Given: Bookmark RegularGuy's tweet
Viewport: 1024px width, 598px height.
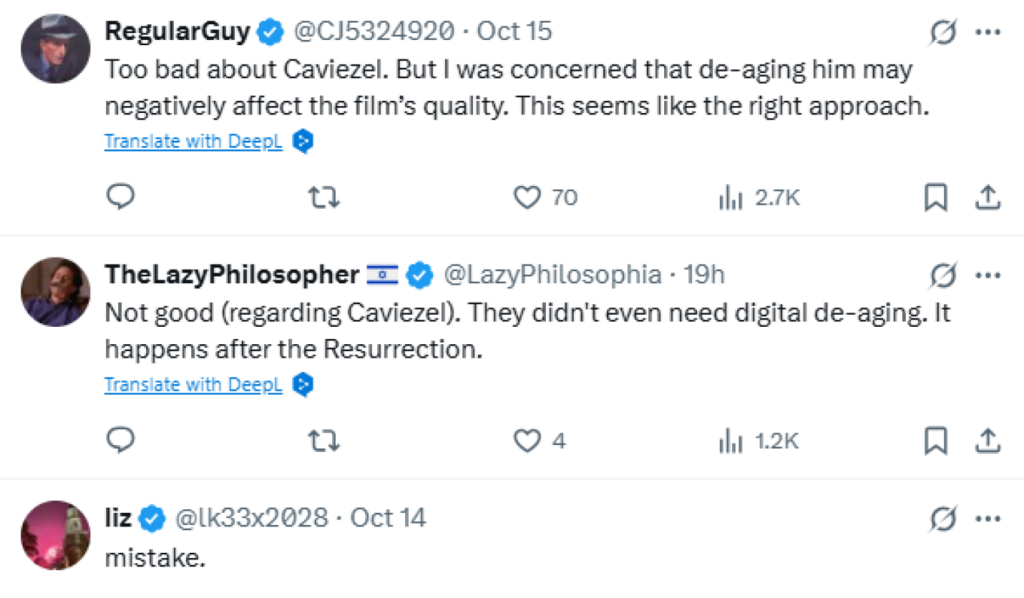Looking at the screenshot, I should (935, 198).
